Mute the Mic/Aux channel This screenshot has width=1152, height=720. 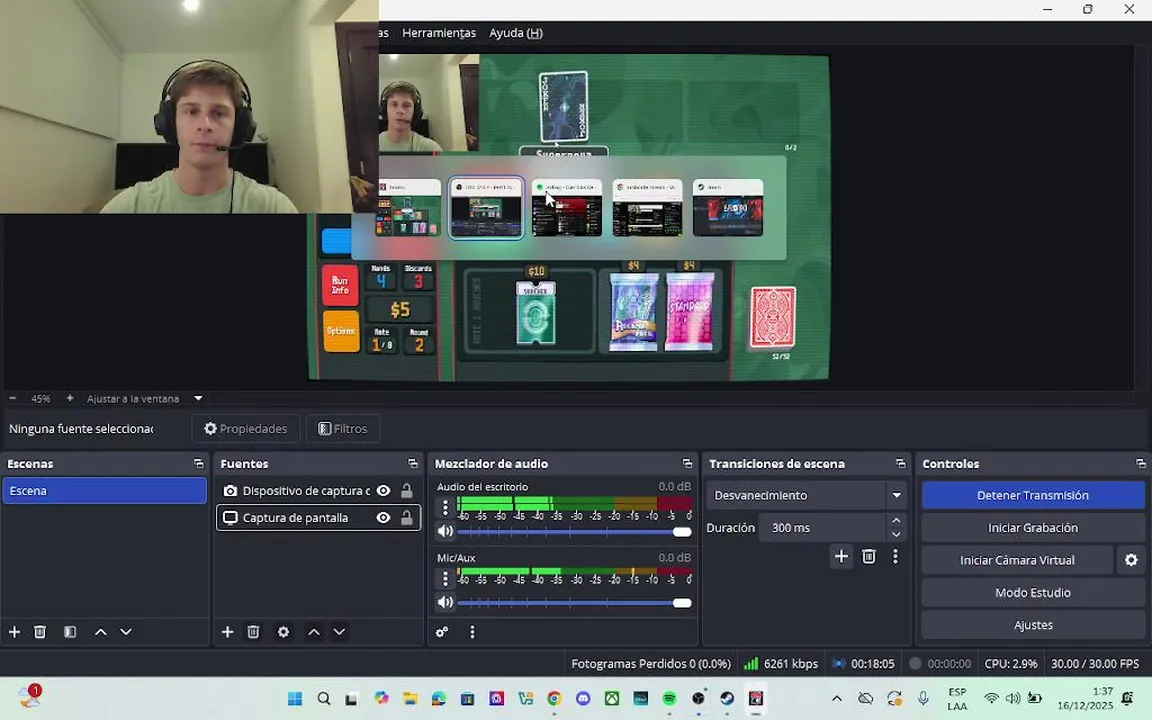point(444,602)
